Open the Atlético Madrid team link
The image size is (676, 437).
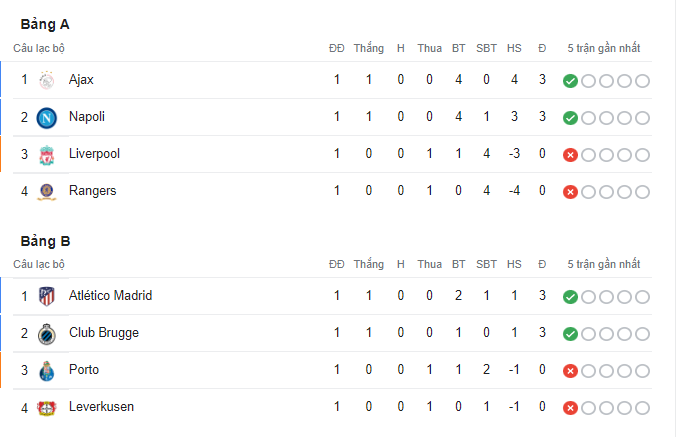click(x=110, y=296)
